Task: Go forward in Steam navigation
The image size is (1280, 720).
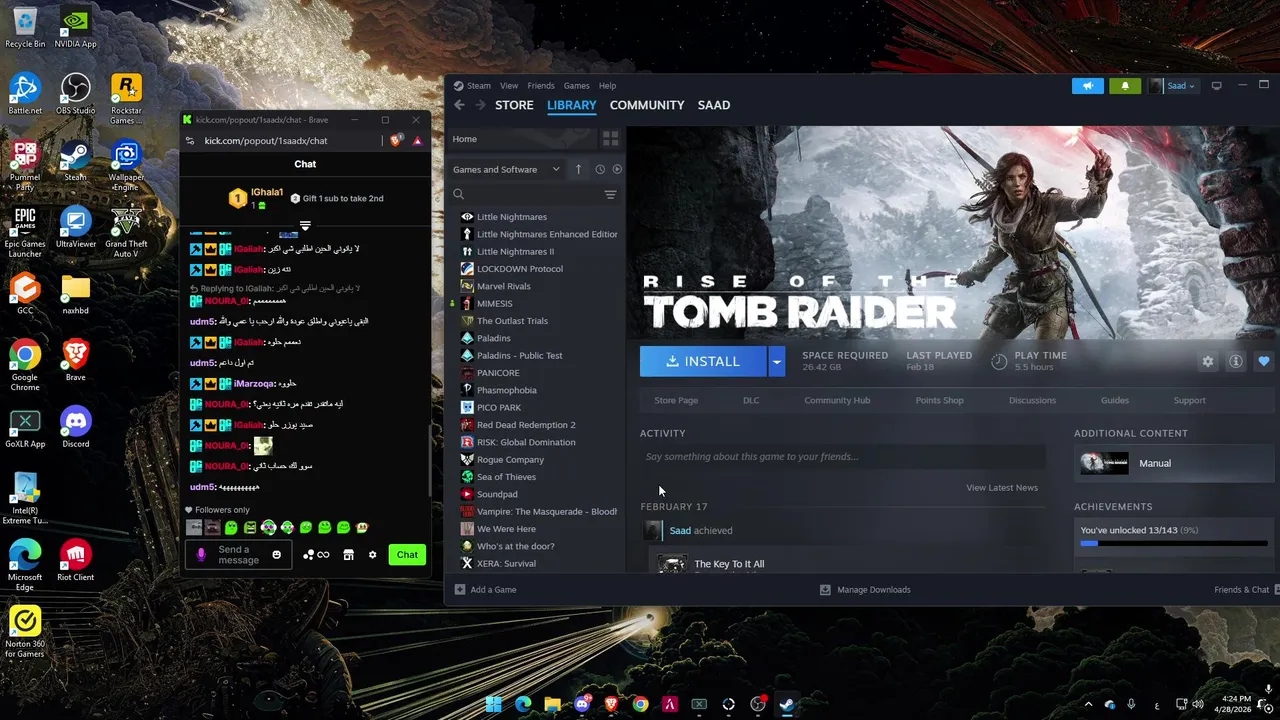Action: pos(480,105)
